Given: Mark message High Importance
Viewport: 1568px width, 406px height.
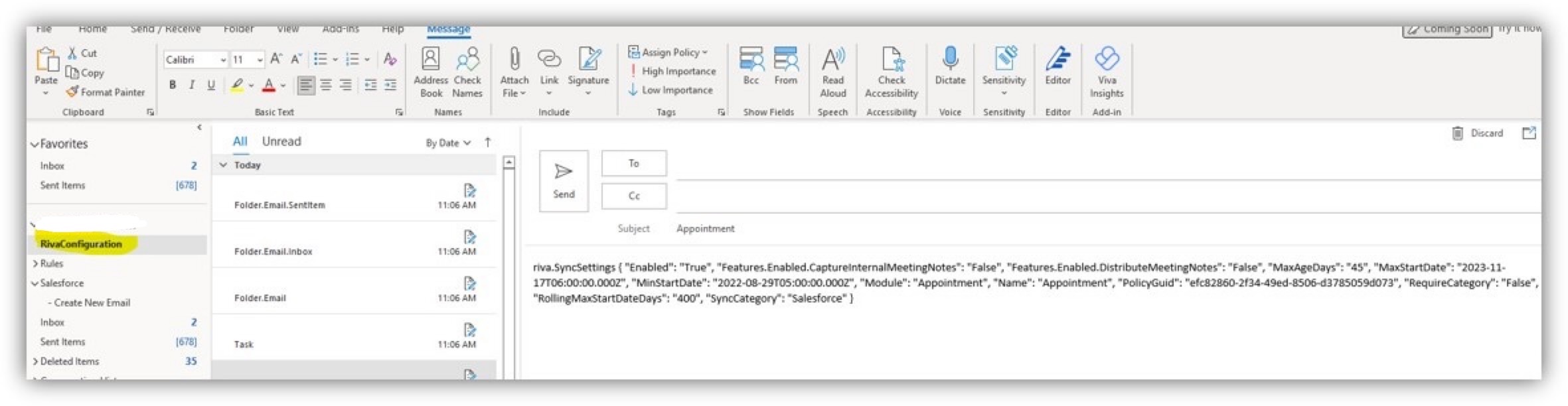Looking at the screenshot, I should coord(672,71).
